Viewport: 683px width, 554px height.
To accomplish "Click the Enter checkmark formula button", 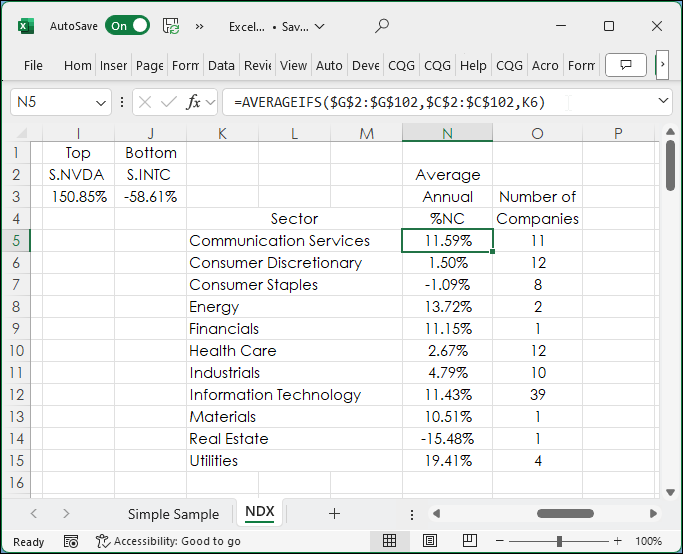I will click(169, 102).
